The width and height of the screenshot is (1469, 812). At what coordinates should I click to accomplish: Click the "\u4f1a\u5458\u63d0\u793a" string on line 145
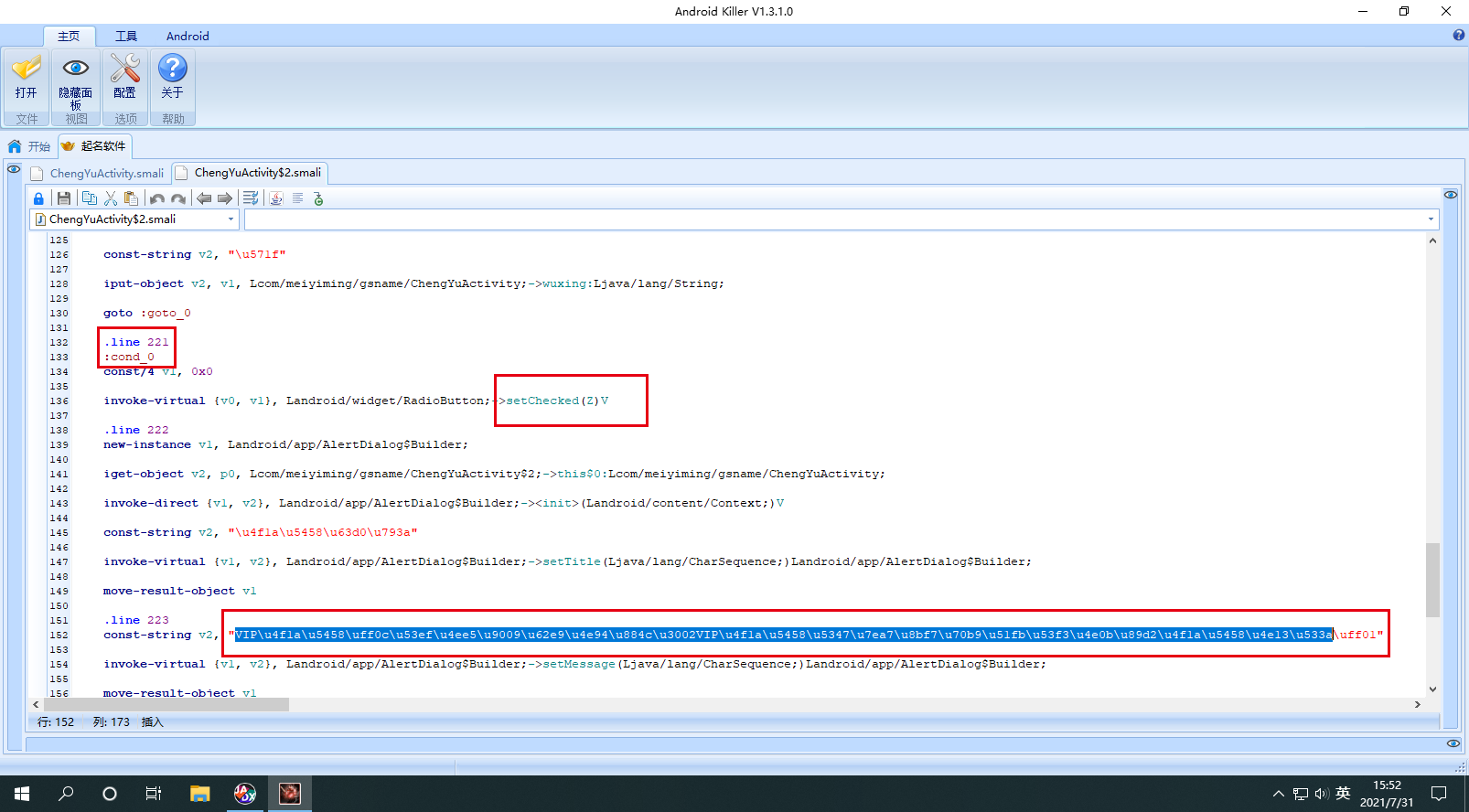[323, 532]
